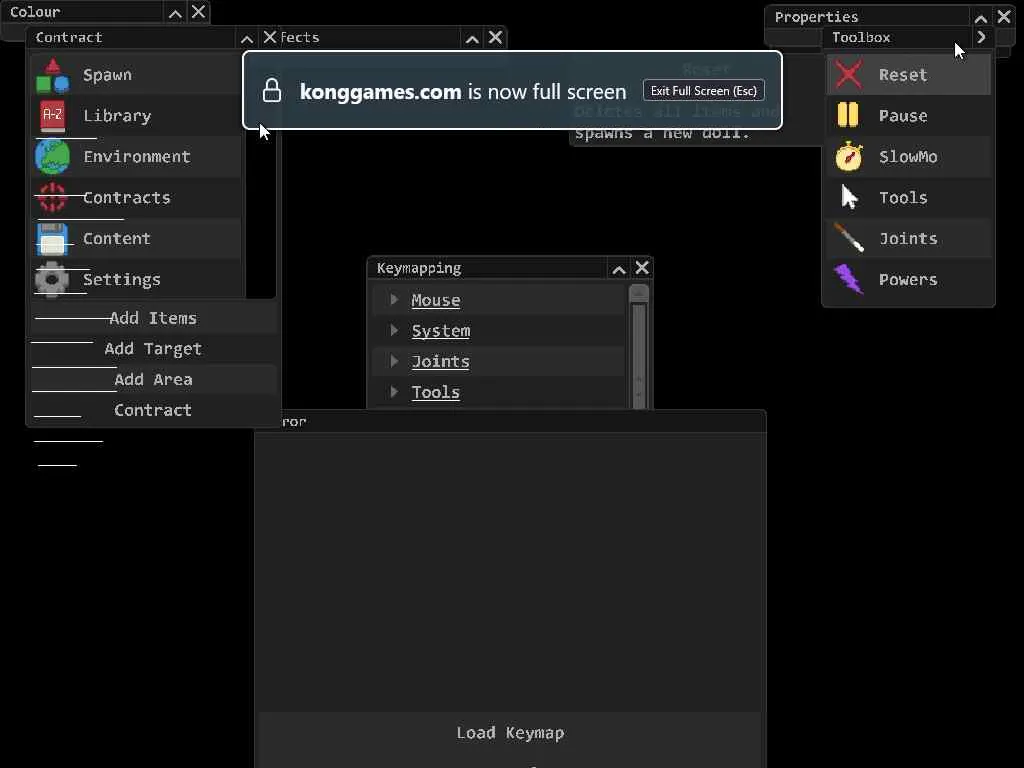
Task: Expand the System keymapping section arrow
Action: click(394, 330)
